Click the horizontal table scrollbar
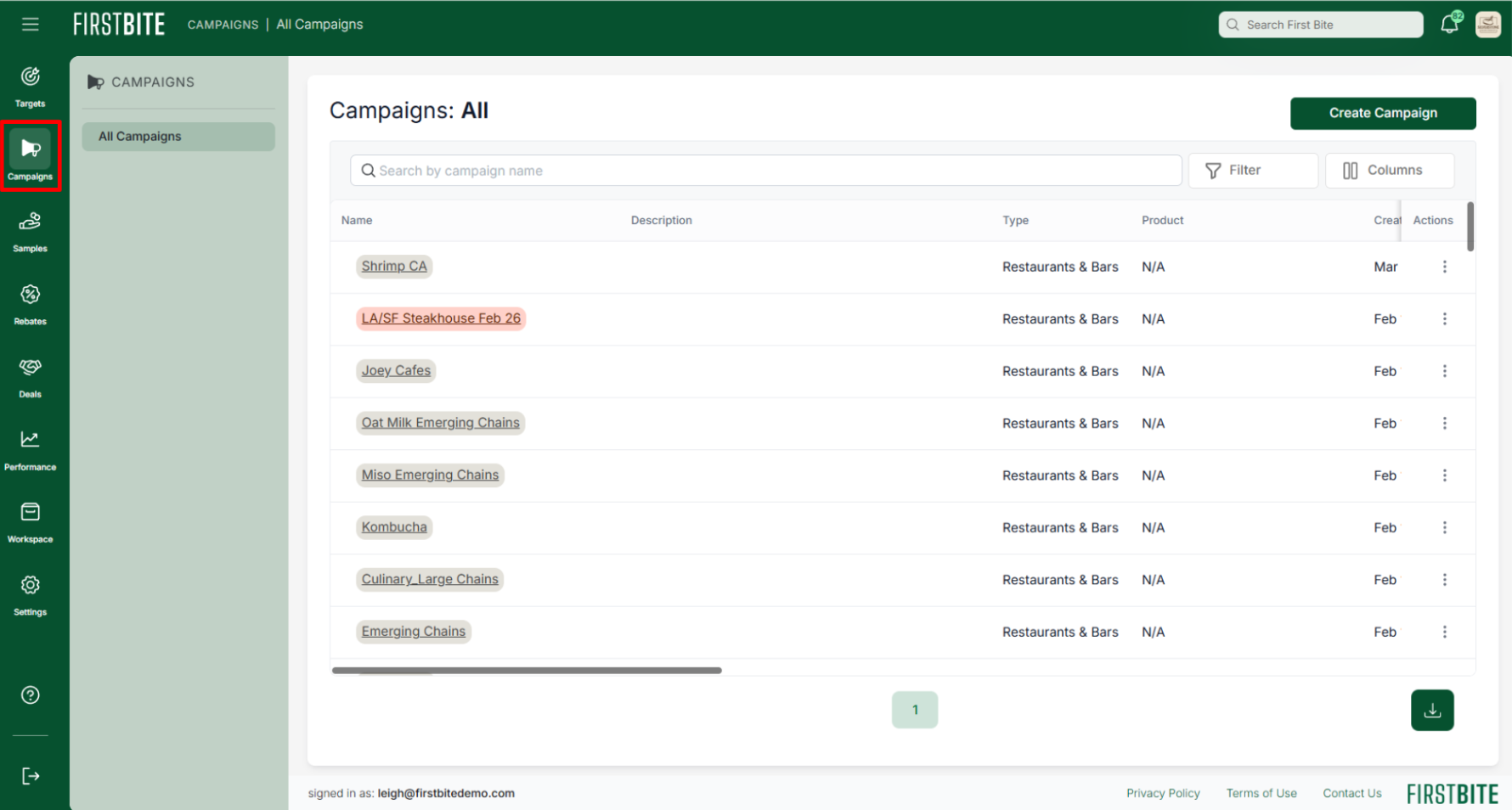Viewport: 1512px width, 810px height. point(527,671)
